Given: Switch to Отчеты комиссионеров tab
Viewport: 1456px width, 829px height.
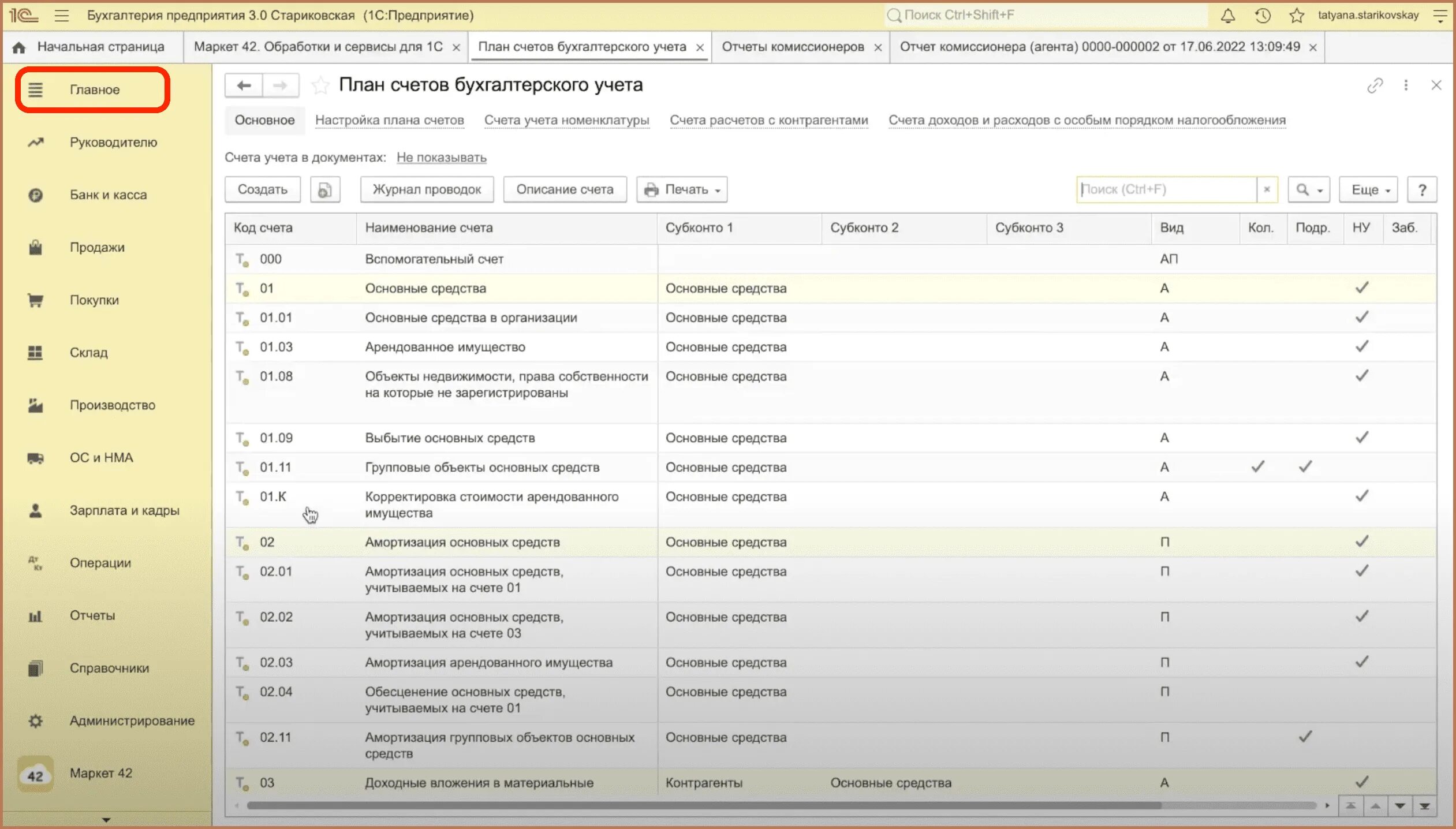Looking at the screenshot, I should (793, 47).
